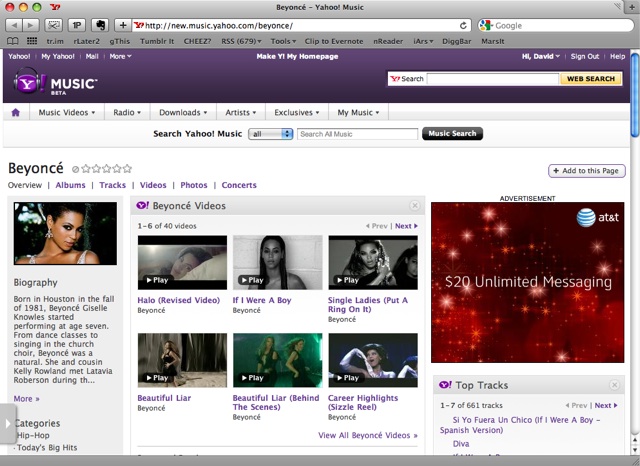Add bookmark with the plus button
The width and height of the screenshot is (640, 466).
pos(123,25)
